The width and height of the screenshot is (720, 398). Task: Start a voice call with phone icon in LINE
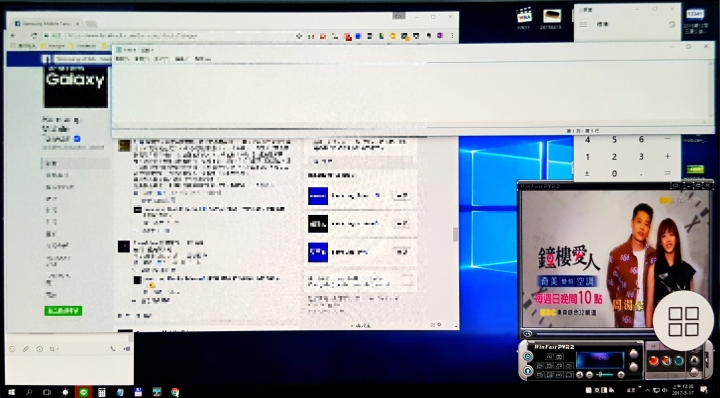(x=113, y=349)
